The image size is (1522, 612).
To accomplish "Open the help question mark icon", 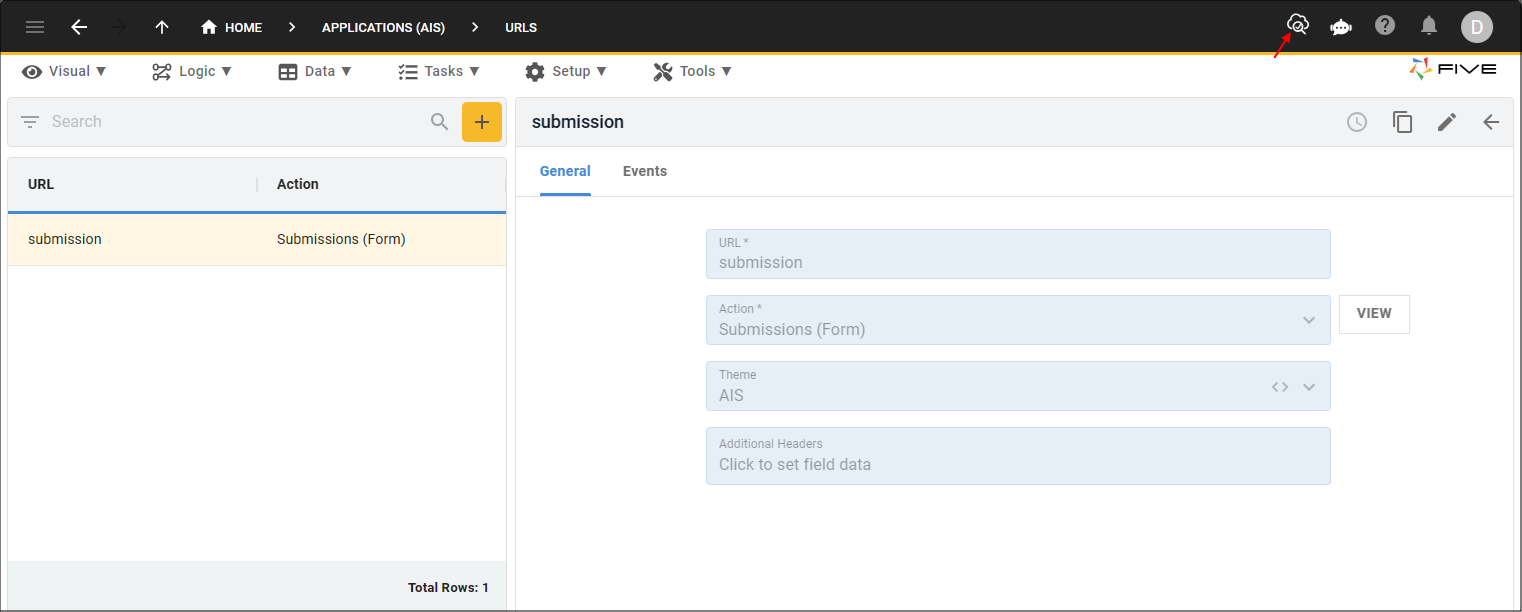I will click(x=1385, y=26).
